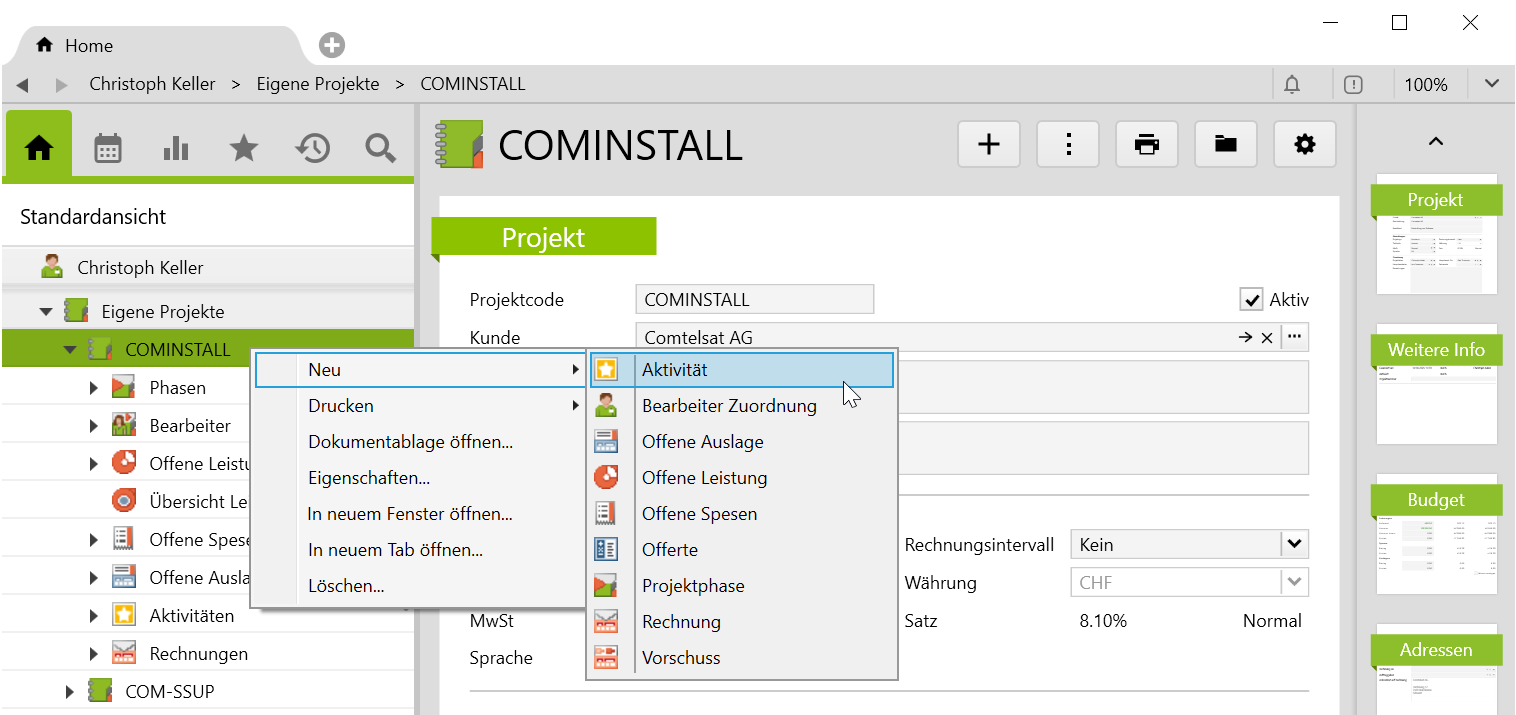Viewport: 1516px width, 715px height.
Task: Select Projektphase from the Neu submenu
Action: pyautogui.click(x=693, y=586)
